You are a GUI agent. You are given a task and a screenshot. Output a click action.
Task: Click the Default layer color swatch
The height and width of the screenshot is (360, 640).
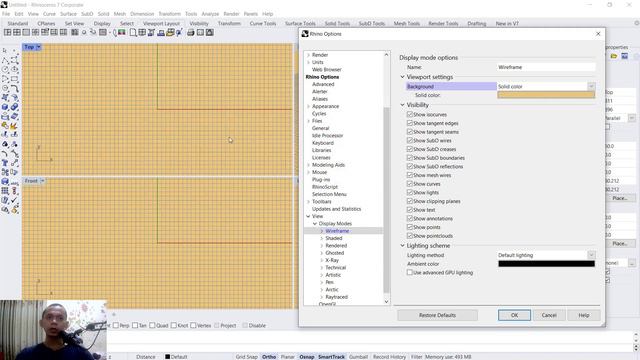click(167, 357)
